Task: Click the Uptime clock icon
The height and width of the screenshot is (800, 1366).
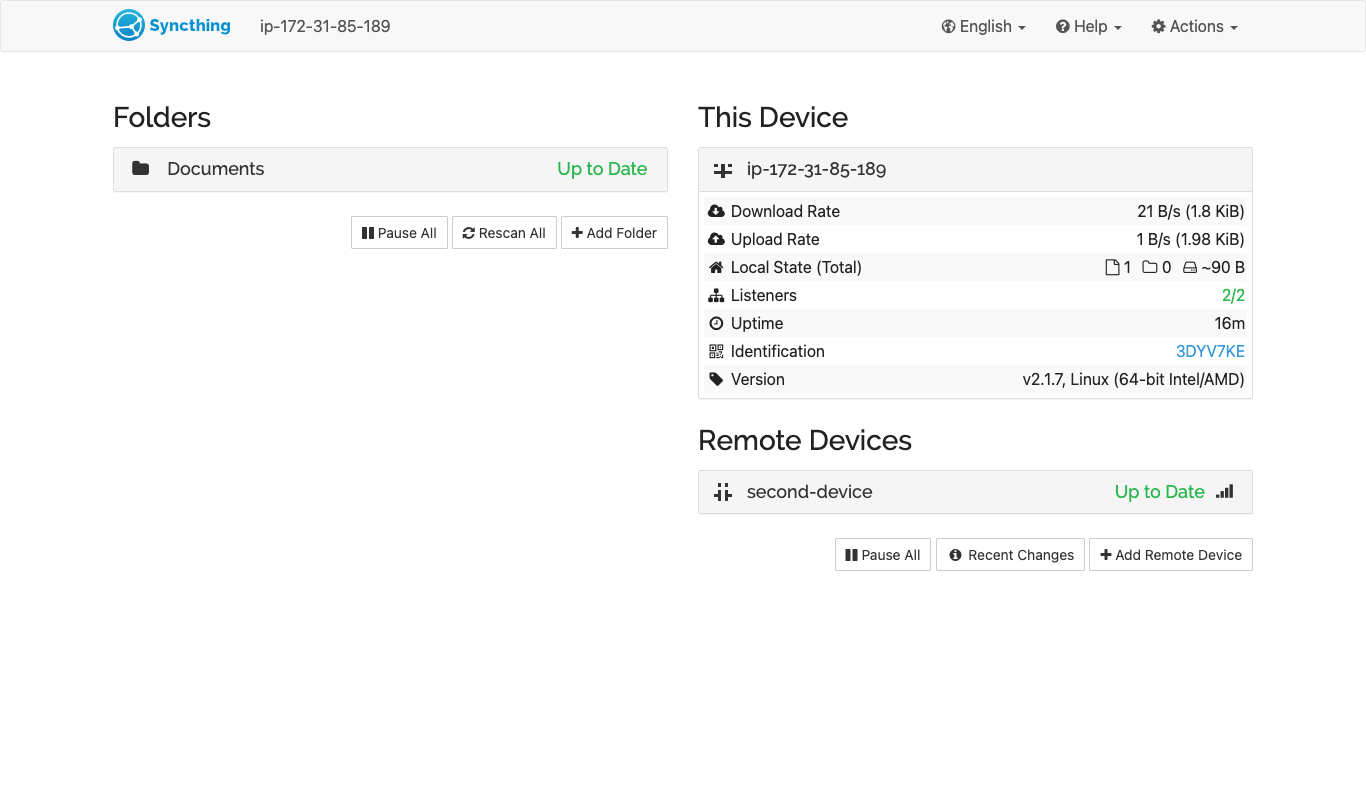Action: 716,323
